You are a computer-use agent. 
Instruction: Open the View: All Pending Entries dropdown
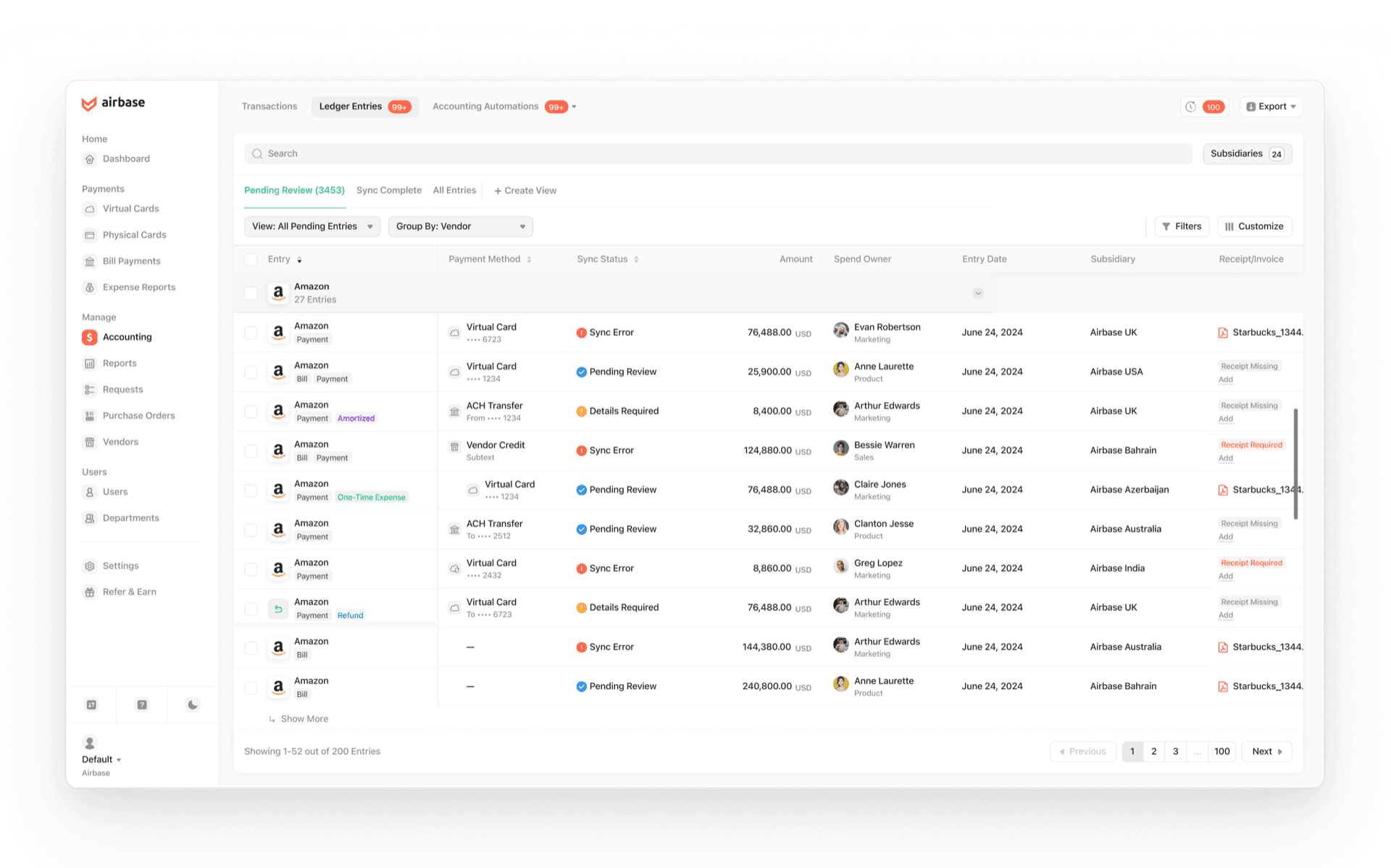pyautogui.click(x=312, y=227)
